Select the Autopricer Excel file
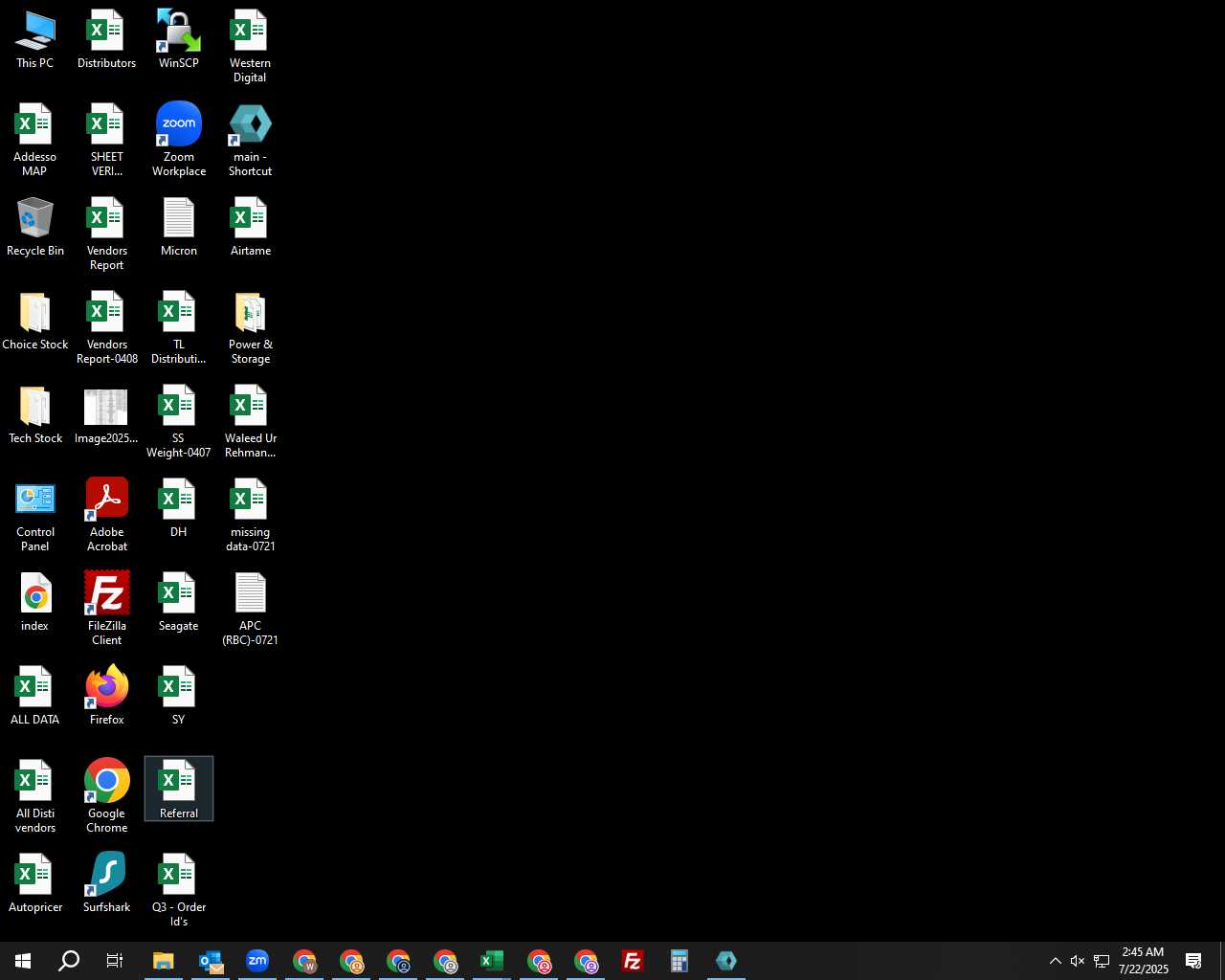 coord(35,884)
